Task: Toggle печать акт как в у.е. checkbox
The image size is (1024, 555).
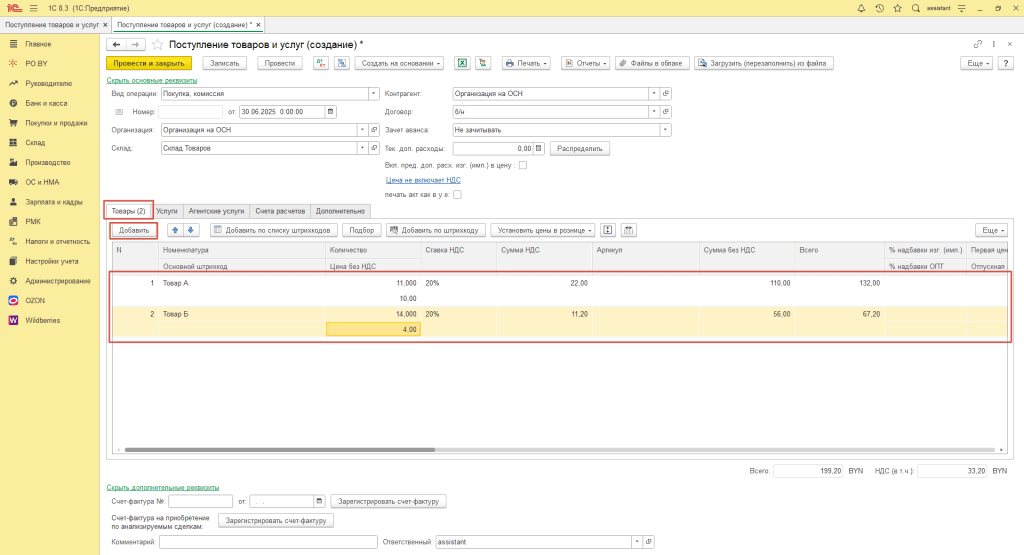Action: pyautogui.click(x=457, y=195)
